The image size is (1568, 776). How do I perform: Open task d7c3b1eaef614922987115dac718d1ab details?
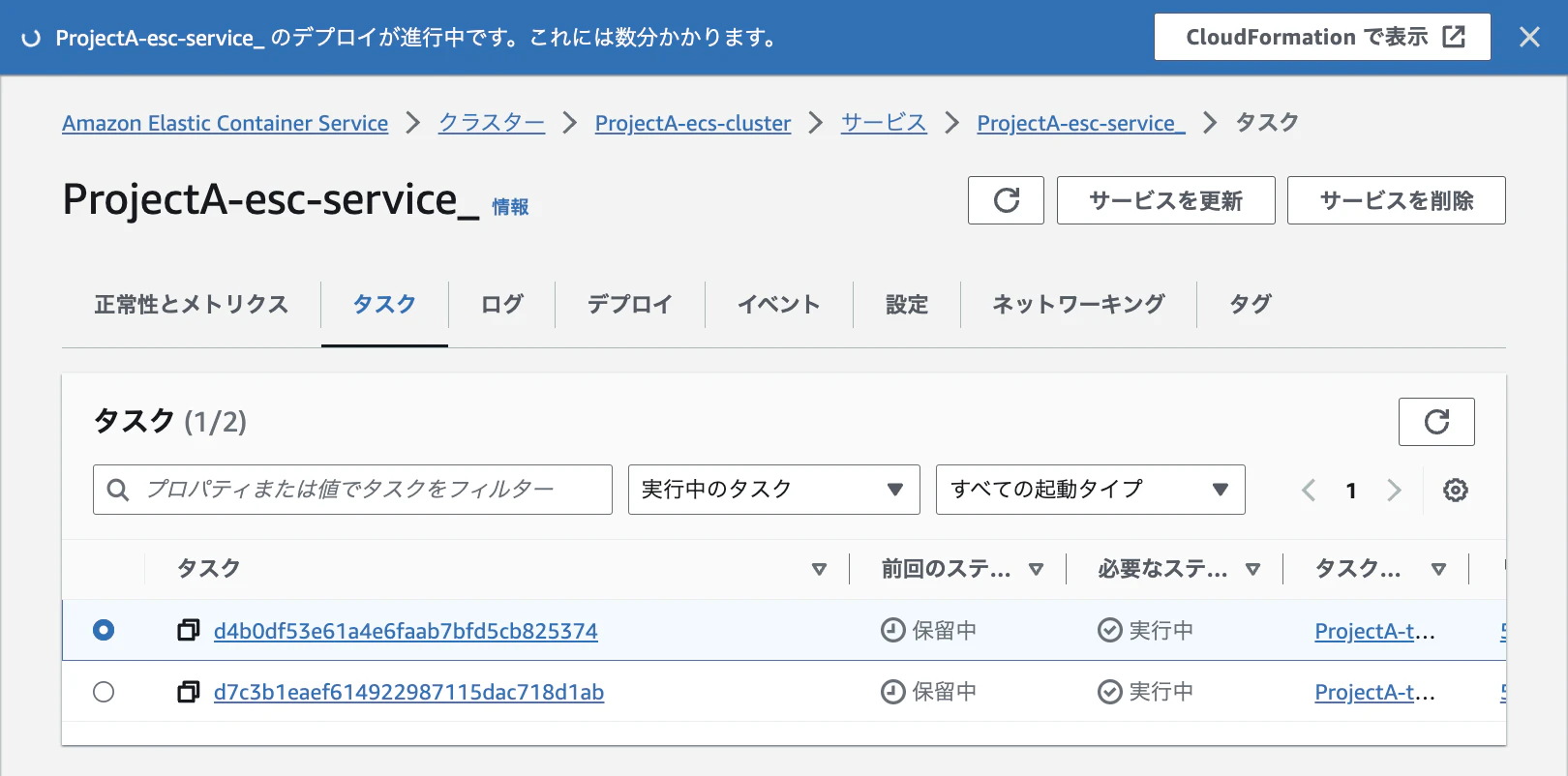pyautogui.click(x=408, y=692)
